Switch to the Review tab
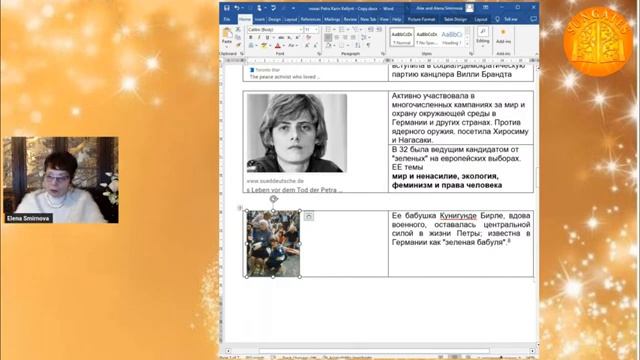 tap(350, 19)
